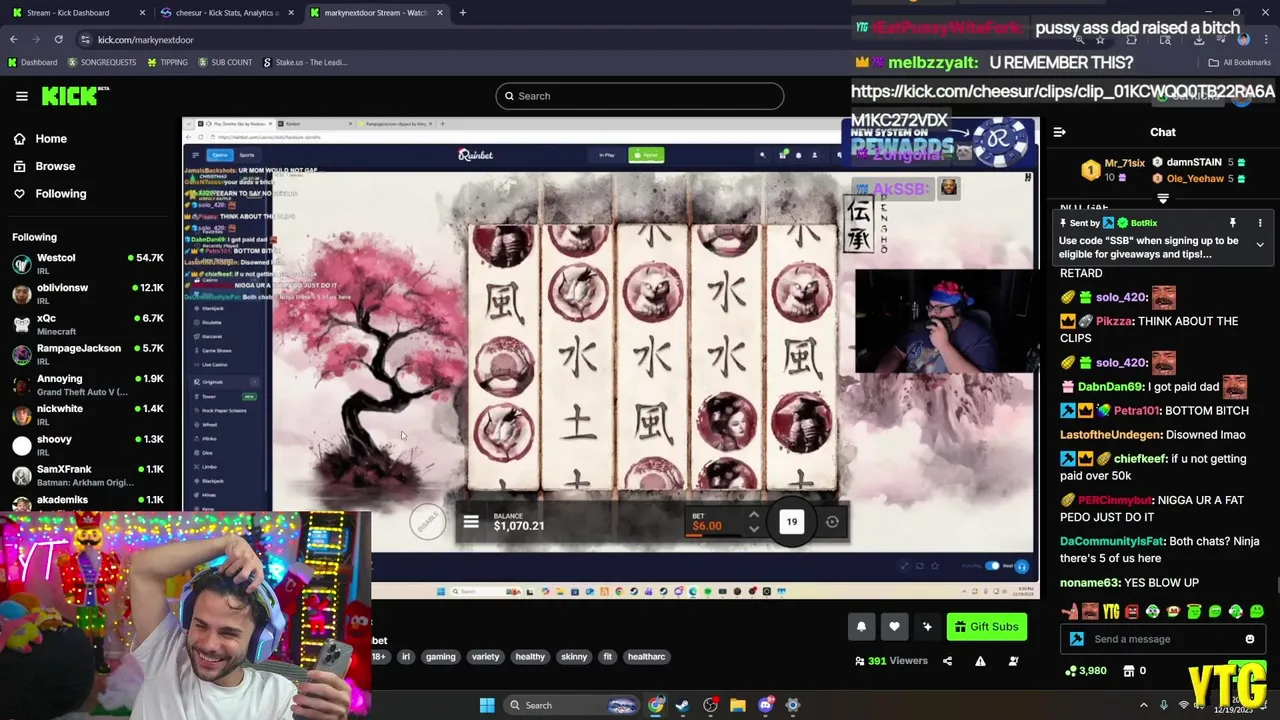Click the Kick logo
Image resolution: width=1280 pixels, height=720 pixels.
point(74,96)
